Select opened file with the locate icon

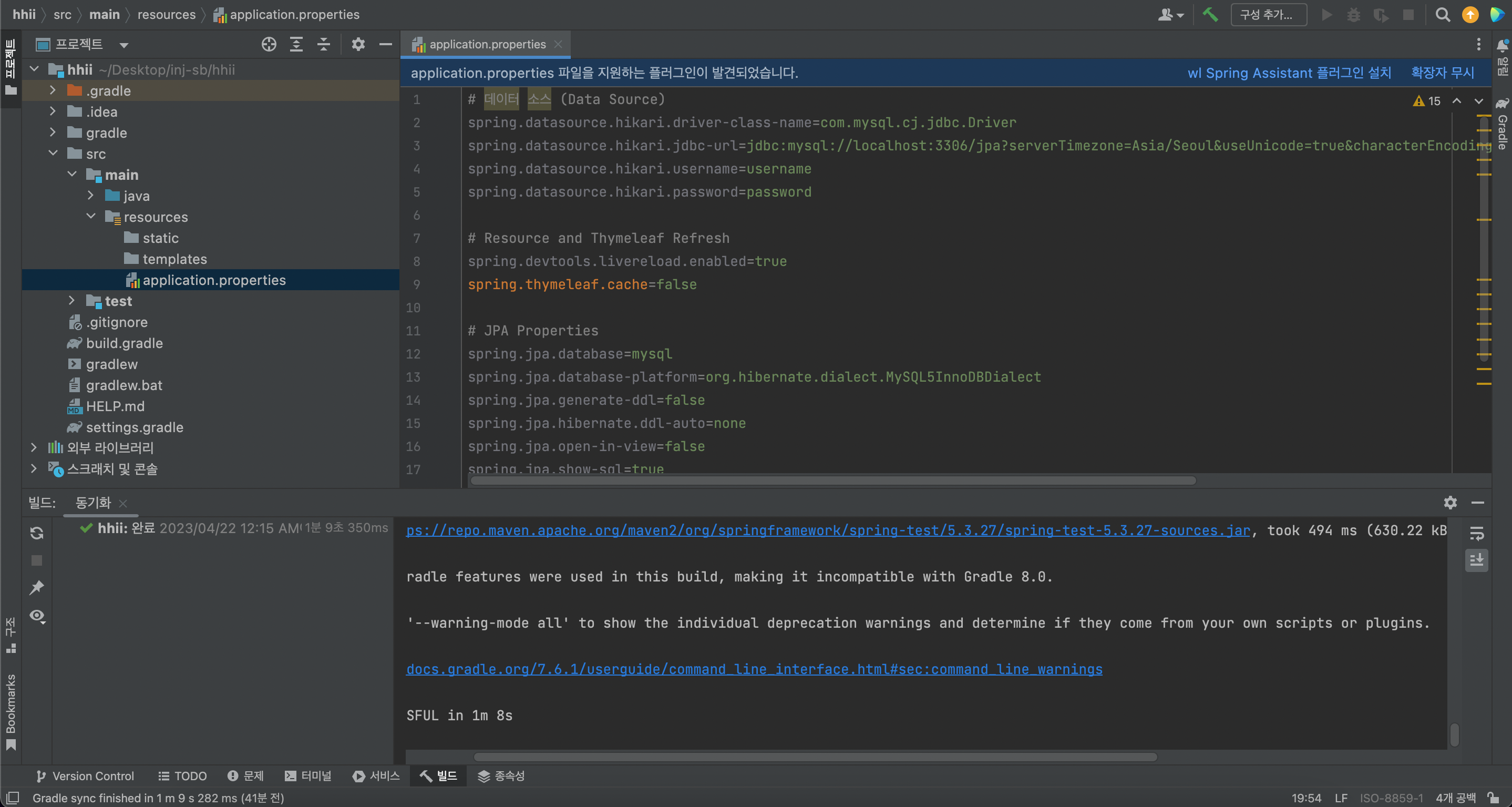[x=269, y=44]
